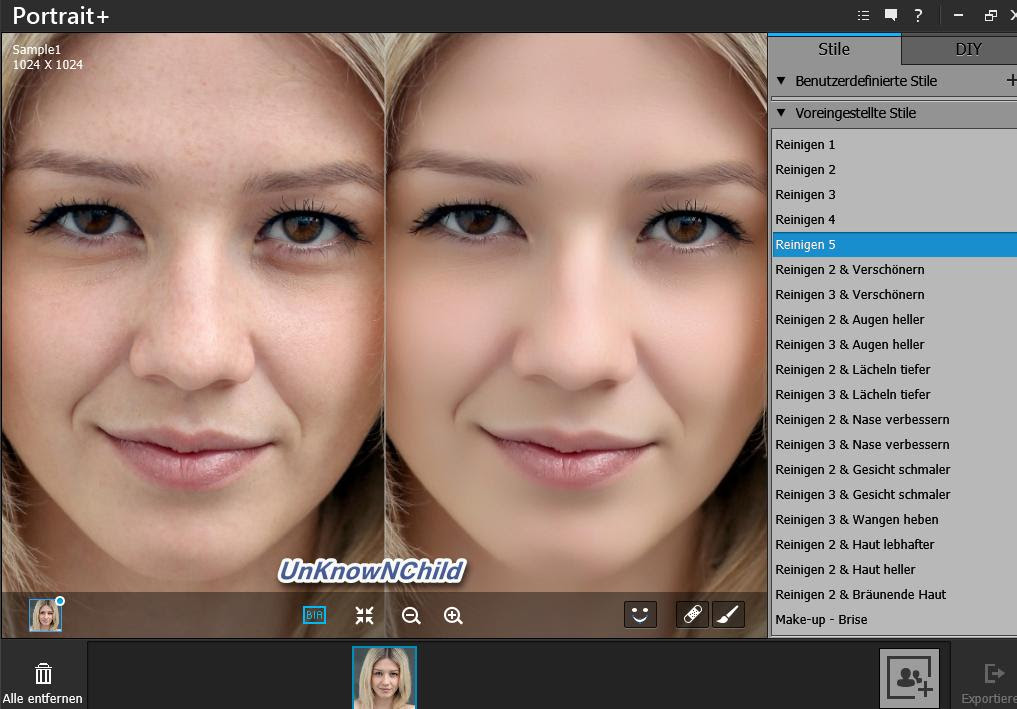Select the Make-up - Brise preset

click(x=821, y=620)
